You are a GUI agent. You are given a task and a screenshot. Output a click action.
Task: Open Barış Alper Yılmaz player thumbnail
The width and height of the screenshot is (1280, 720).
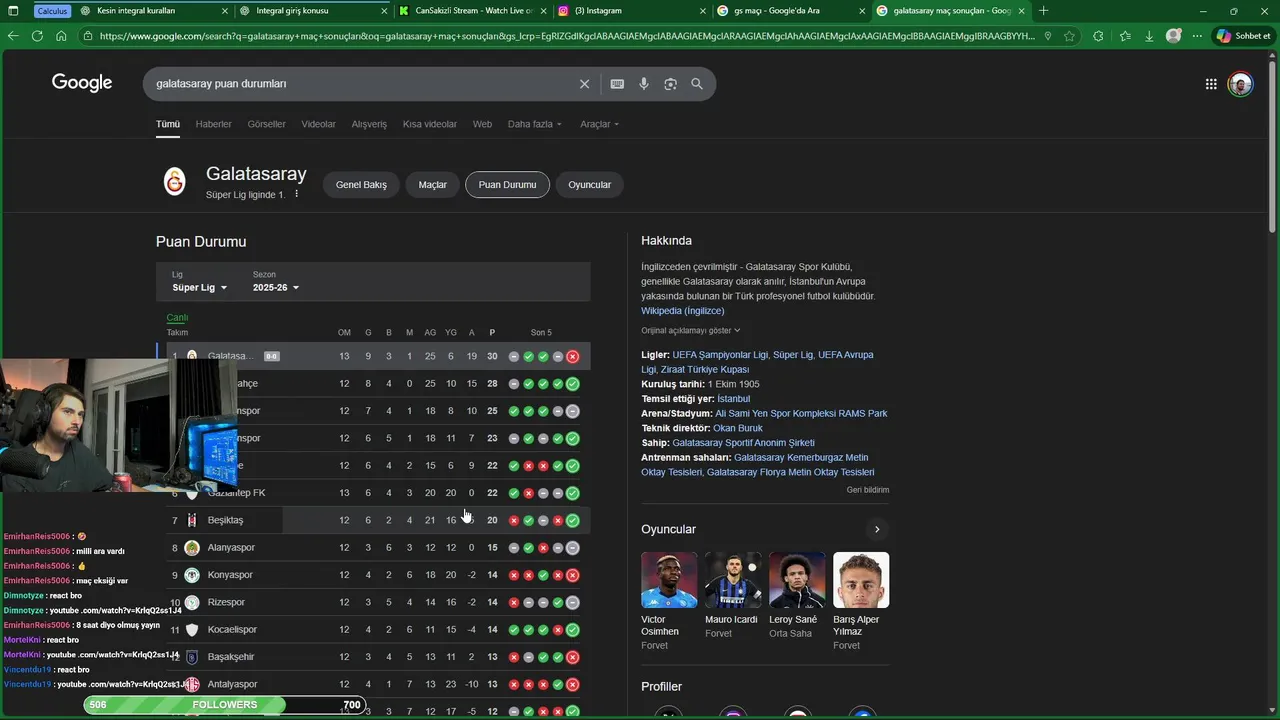tap(861, 580)
